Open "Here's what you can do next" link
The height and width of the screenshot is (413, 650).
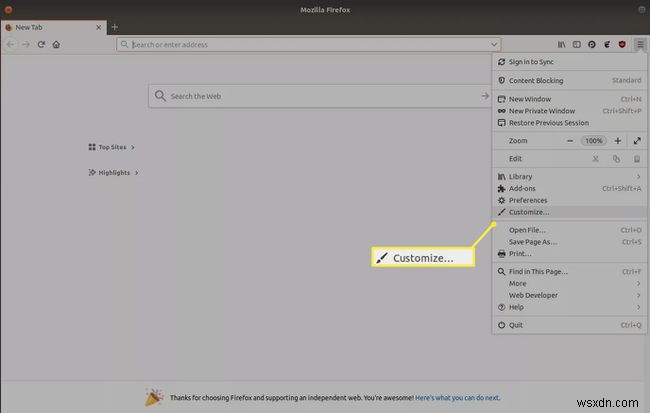click(458, 398)
